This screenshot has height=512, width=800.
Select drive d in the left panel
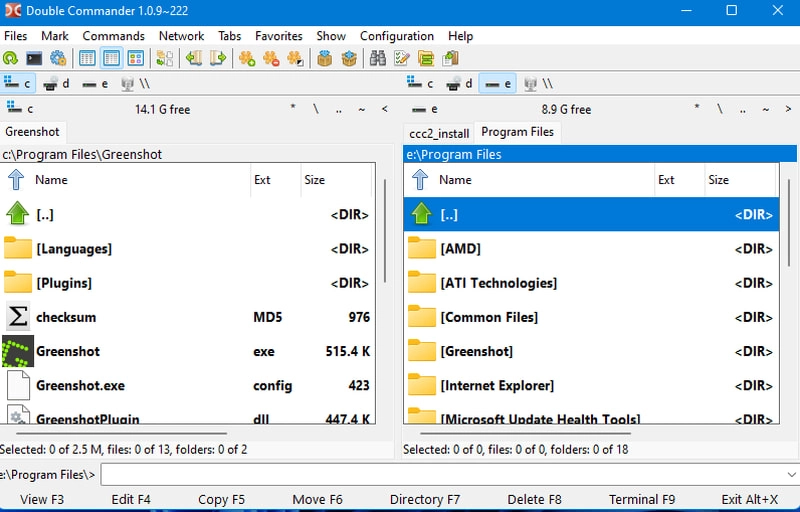pos(57,84)
